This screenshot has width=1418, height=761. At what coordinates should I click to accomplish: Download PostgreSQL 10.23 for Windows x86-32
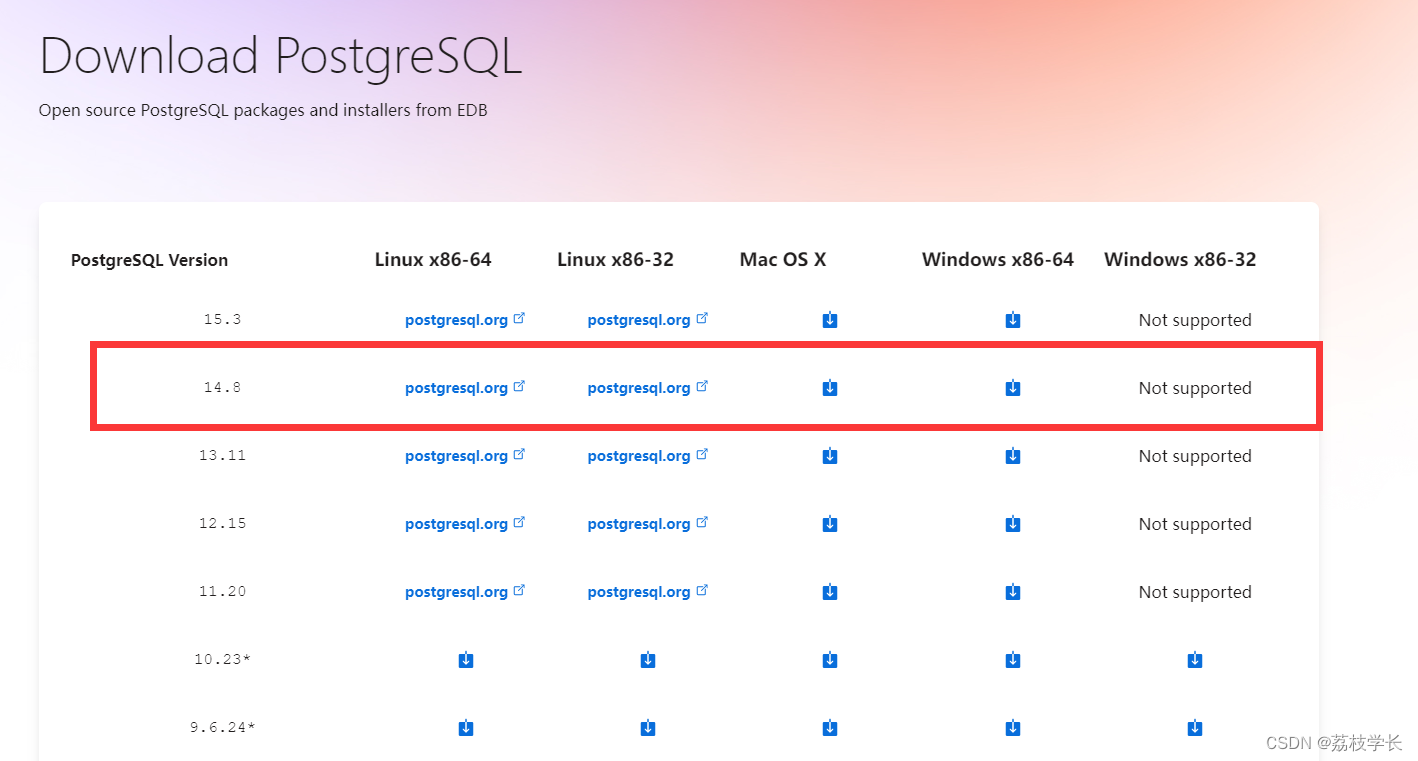click(1195, 660)
